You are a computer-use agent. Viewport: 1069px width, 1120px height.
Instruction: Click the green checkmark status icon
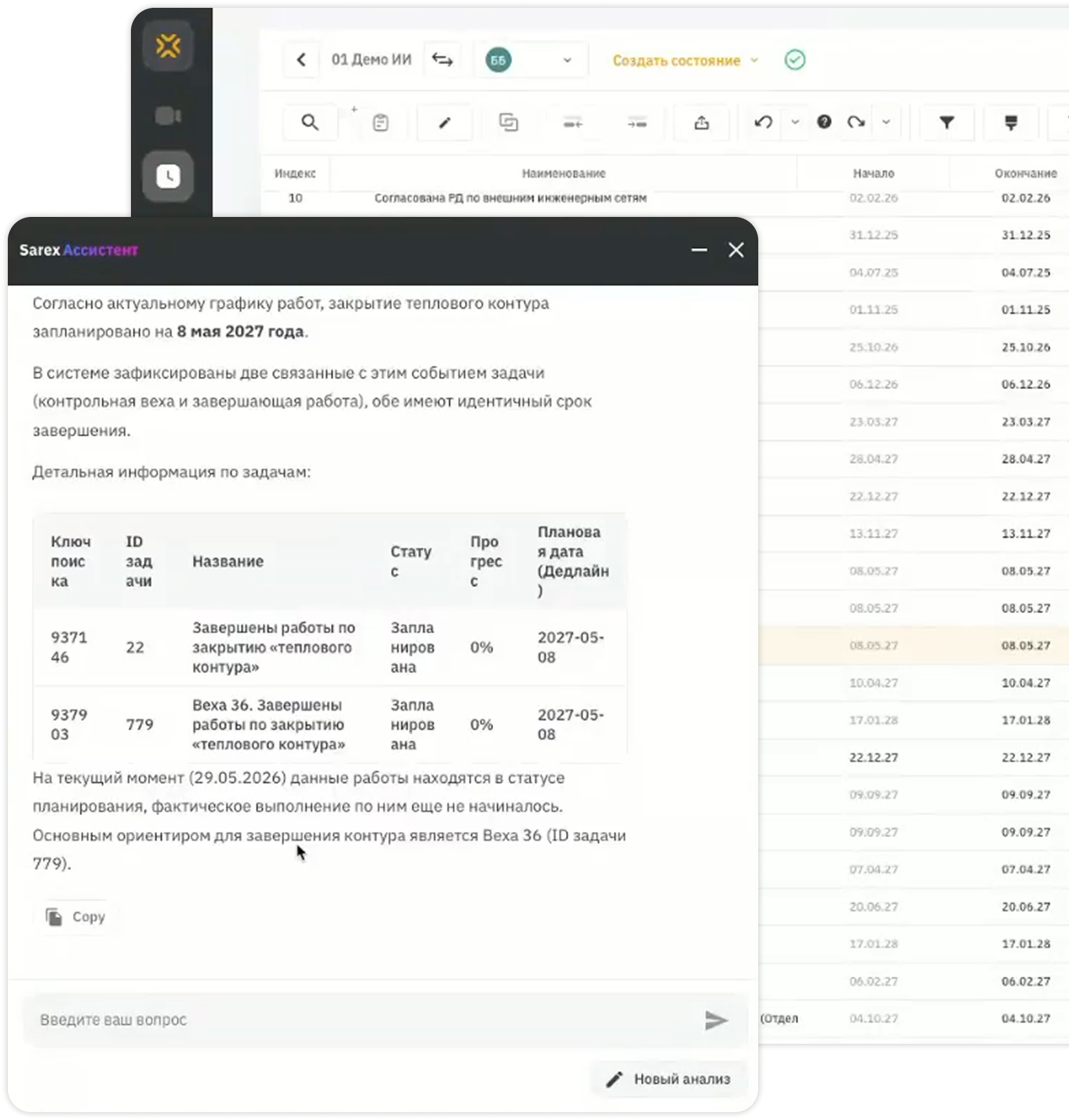[x=795, y=60]
